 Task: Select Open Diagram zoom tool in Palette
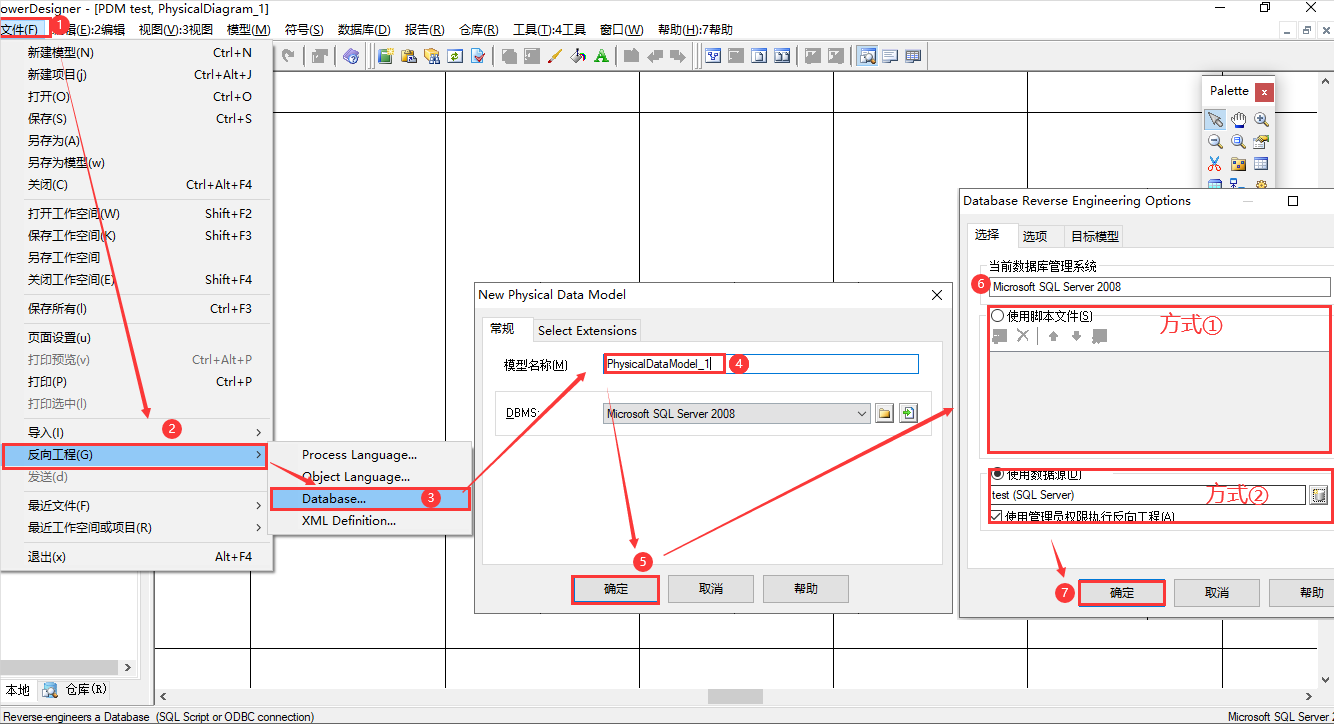1238,142
